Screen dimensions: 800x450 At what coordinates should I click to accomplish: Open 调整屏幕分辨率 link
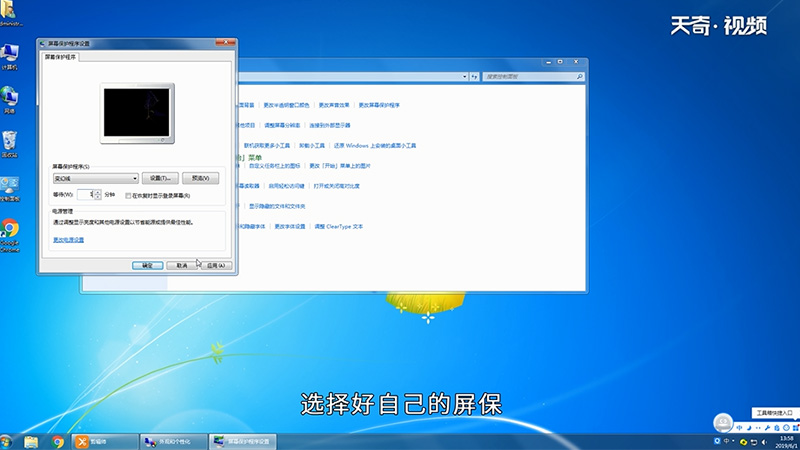[x=282, y=125]
